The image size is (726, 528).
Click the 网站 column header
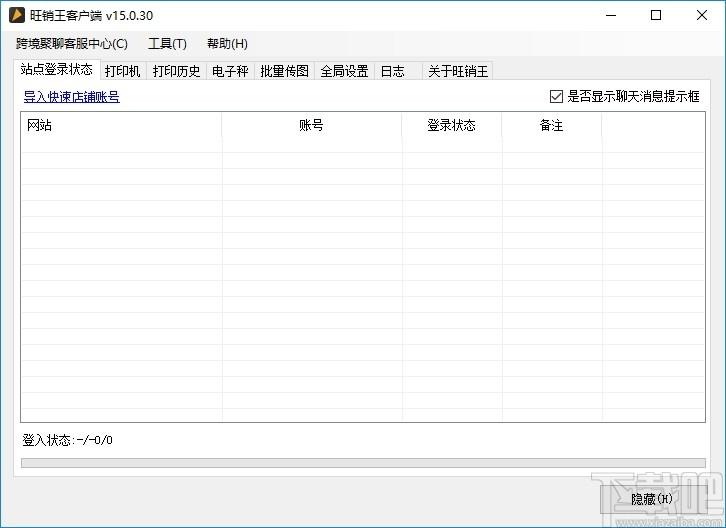click(x=121, y=125)
